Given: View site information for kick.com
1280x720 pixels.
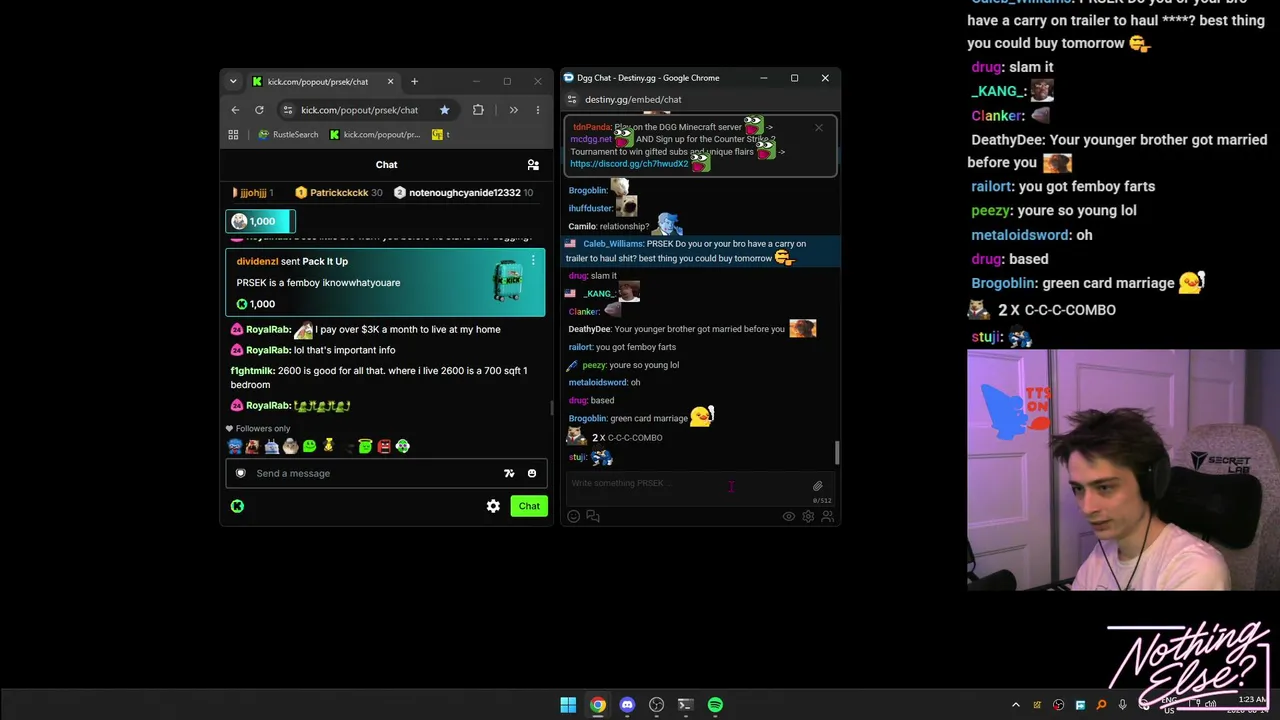Looking at the screenshot, I should click(288, 110).
